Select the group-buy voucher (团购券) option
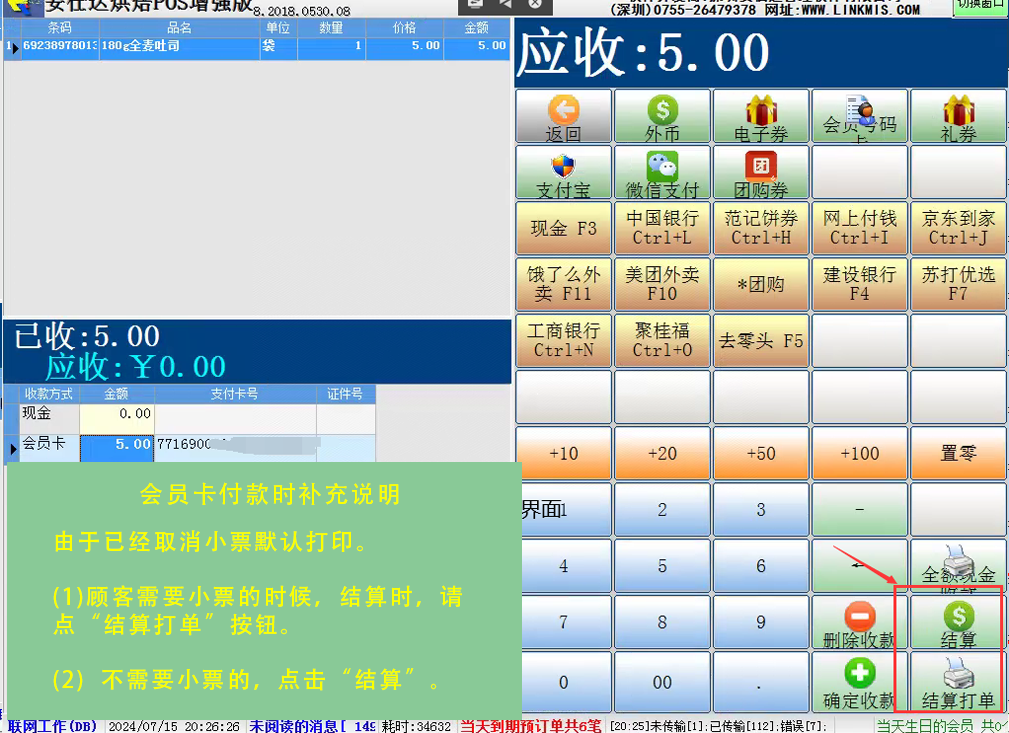The height and width of the screenshot is (733, 1009). [760, 172]
